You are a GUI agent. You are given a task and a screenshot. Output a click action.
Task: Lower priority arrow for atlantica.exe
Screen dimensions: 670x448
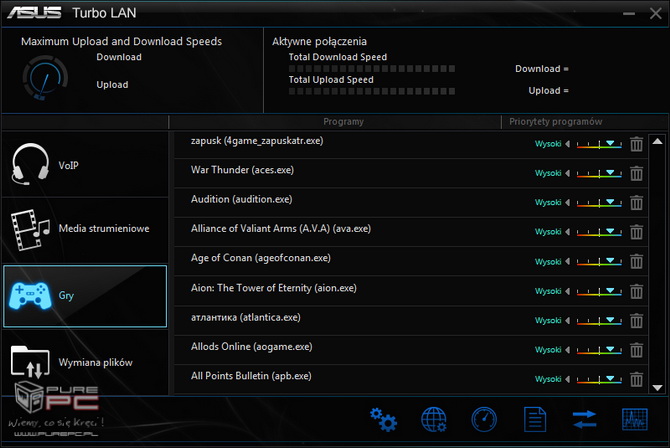567,321
